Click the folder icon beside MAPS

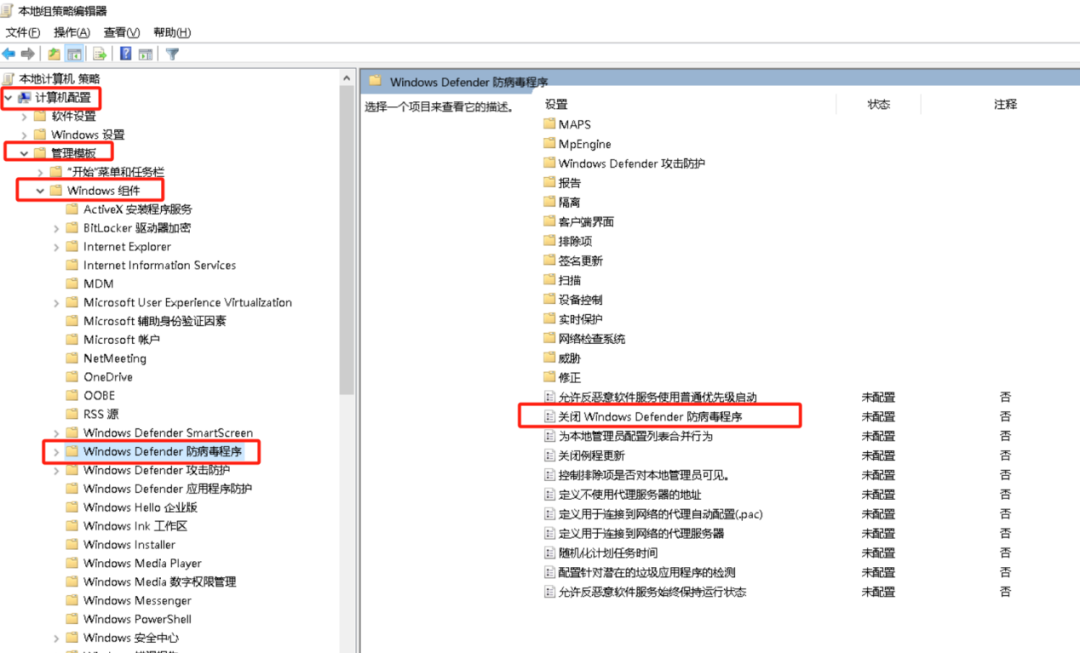tap(549, 124)
